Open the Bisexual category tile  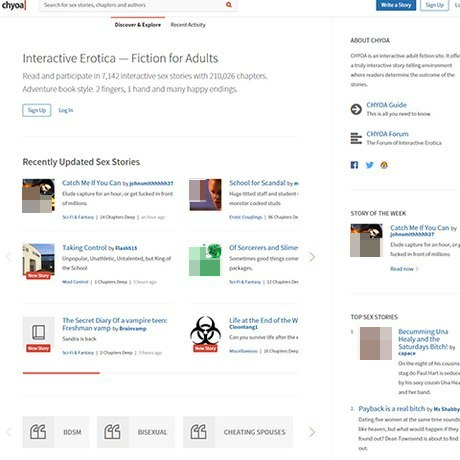point(136,432)
